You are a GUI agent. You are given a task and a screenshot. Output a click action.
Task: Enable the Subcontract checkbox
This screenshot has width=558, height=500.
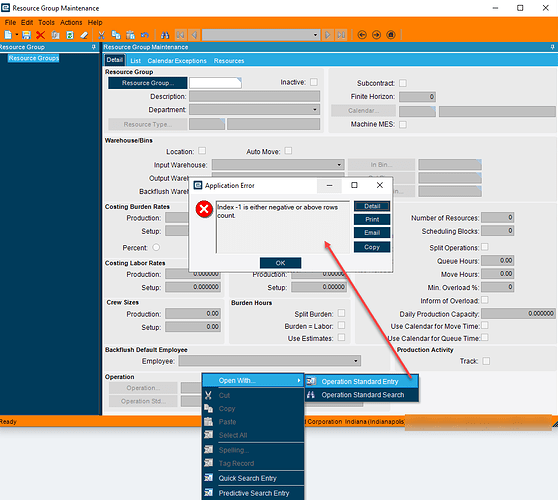(x=402, y=83)
